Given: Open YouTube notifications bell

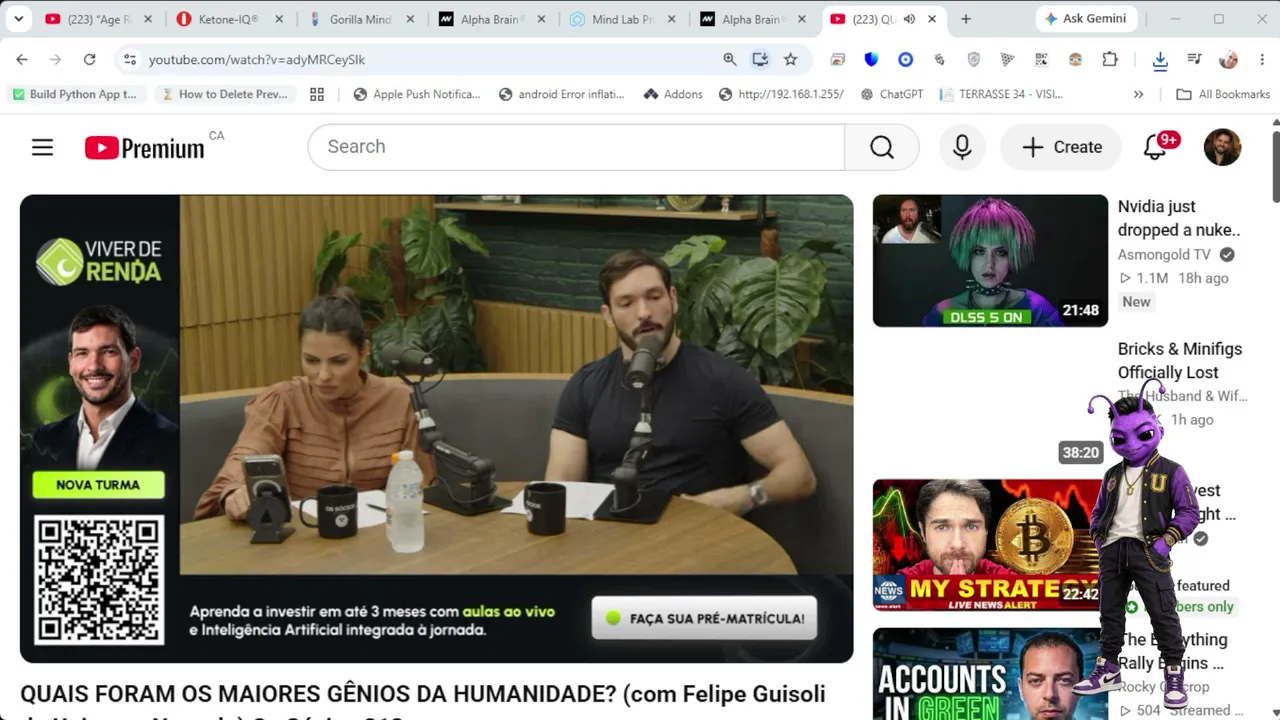Looking at the screenshot, I should pyautogui.click(x=1155, y=148).
